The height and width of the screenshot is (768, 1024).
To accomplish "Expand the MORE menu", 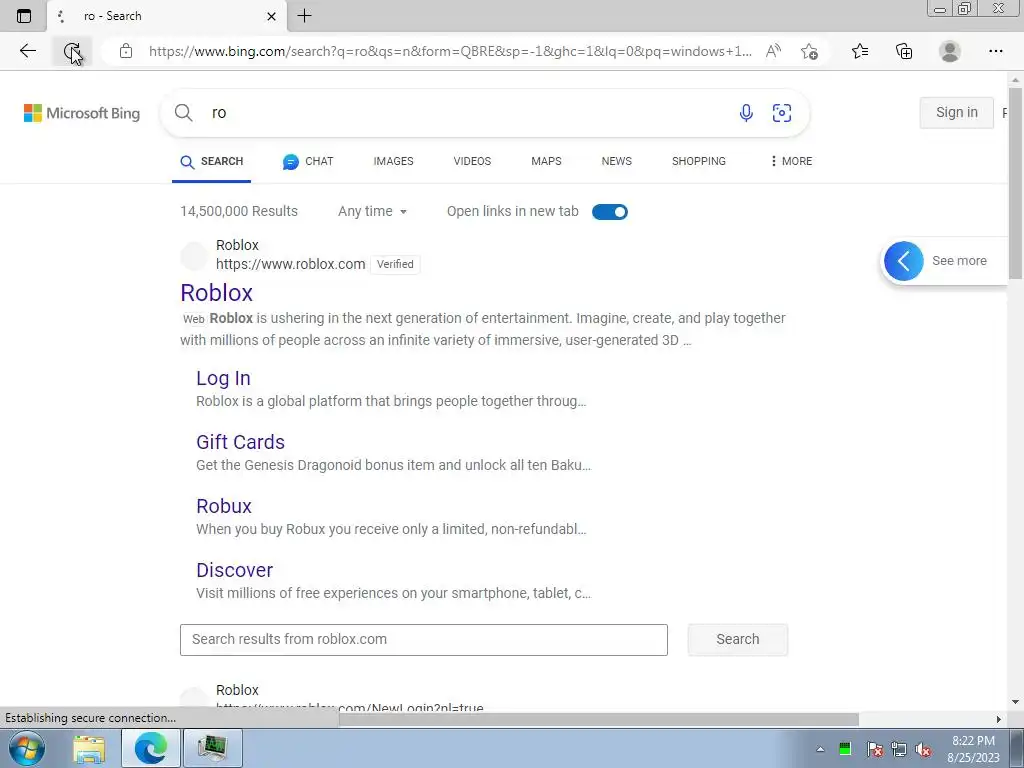I will pyautogui.click(x=791, y=161).
